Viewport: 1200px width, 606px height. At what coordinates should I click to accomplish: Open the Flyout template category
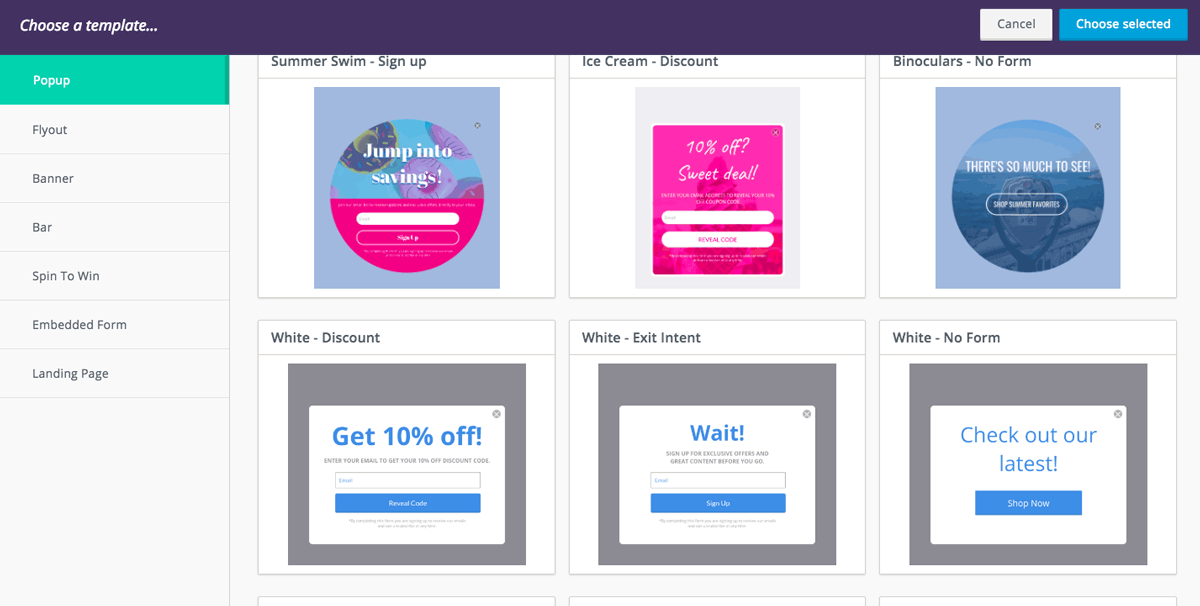pos(114,130)
